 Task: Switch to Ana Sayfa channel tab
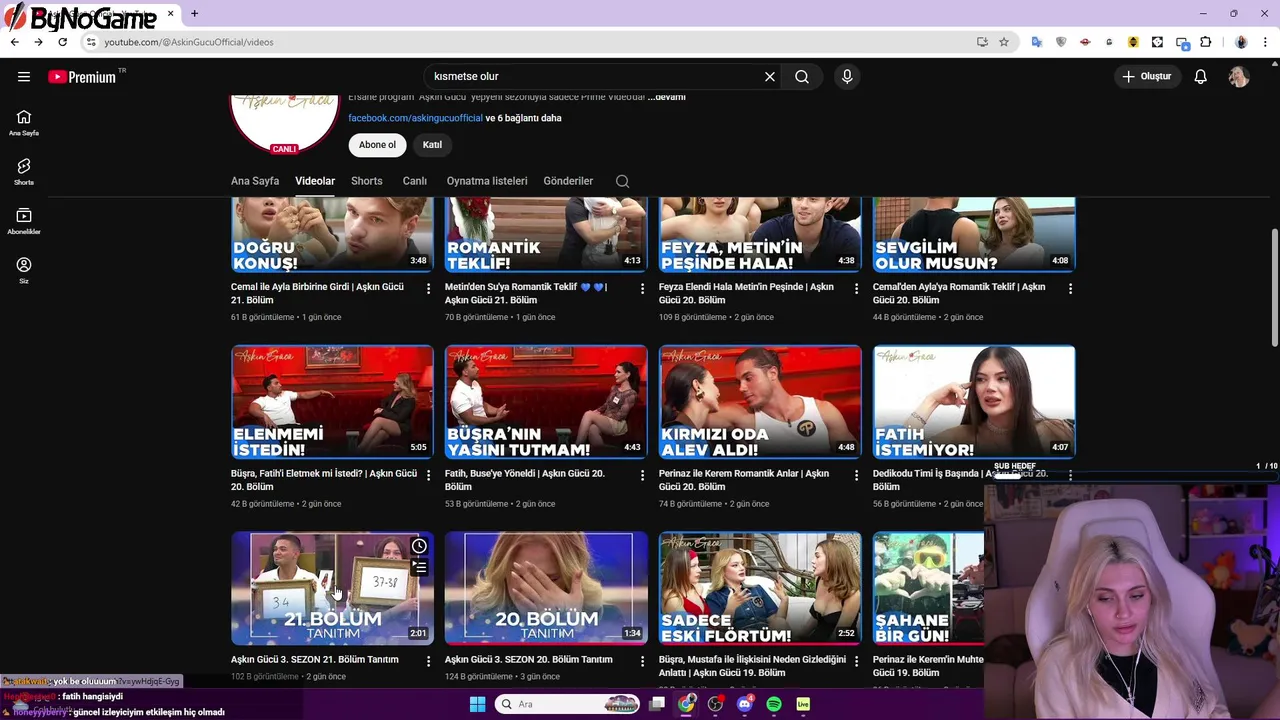255,181
